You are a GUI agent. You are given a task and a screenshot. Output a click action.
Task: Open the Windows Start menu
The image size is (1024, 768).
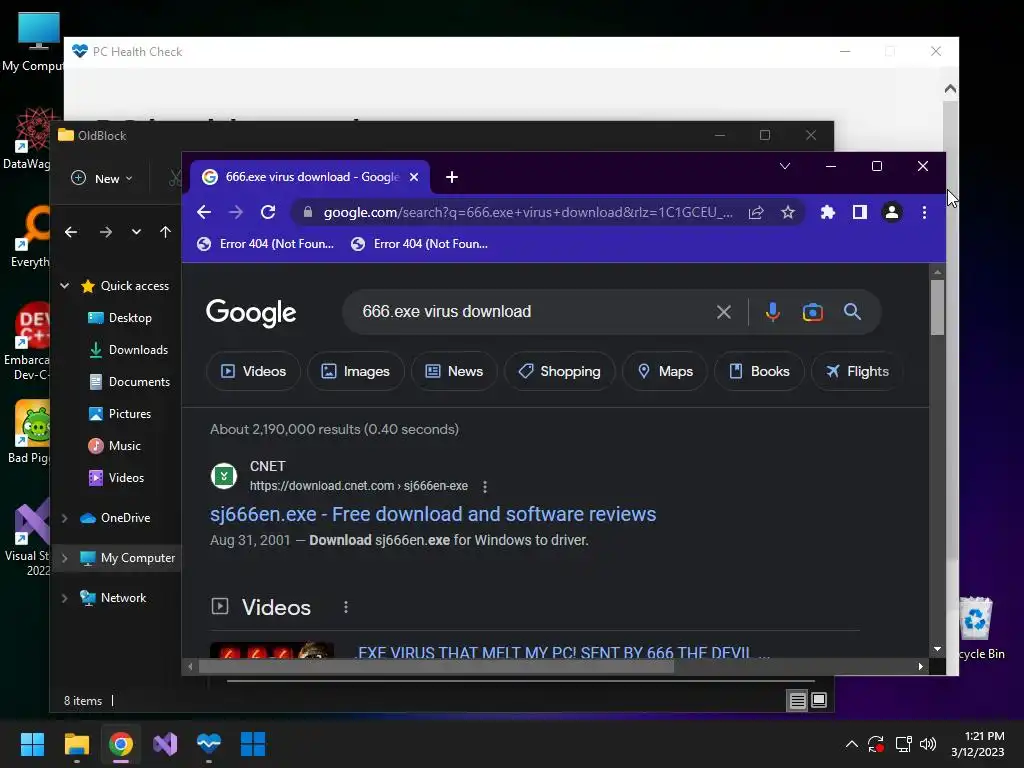32,744
